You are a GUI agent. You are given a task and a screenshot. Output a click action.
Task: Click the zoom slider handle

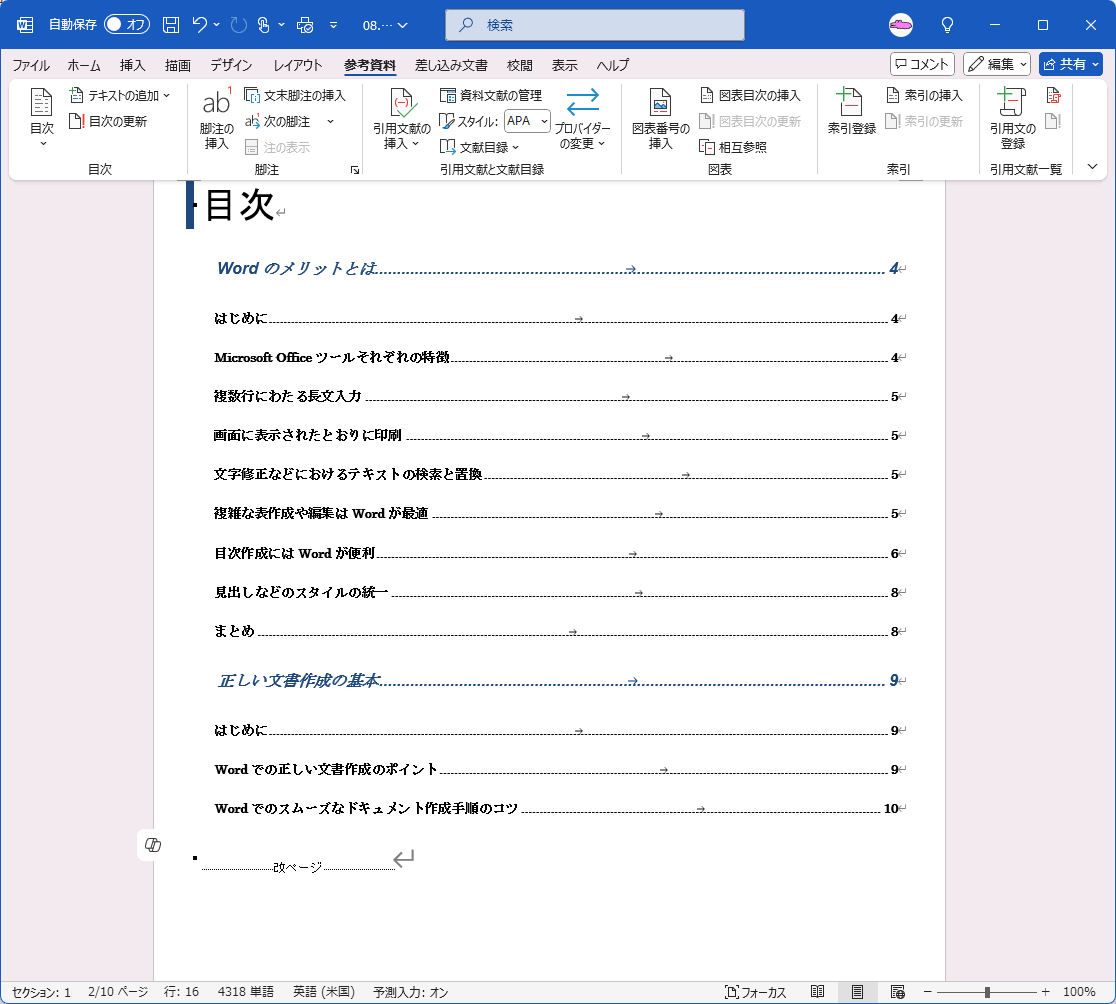point(987,992)
